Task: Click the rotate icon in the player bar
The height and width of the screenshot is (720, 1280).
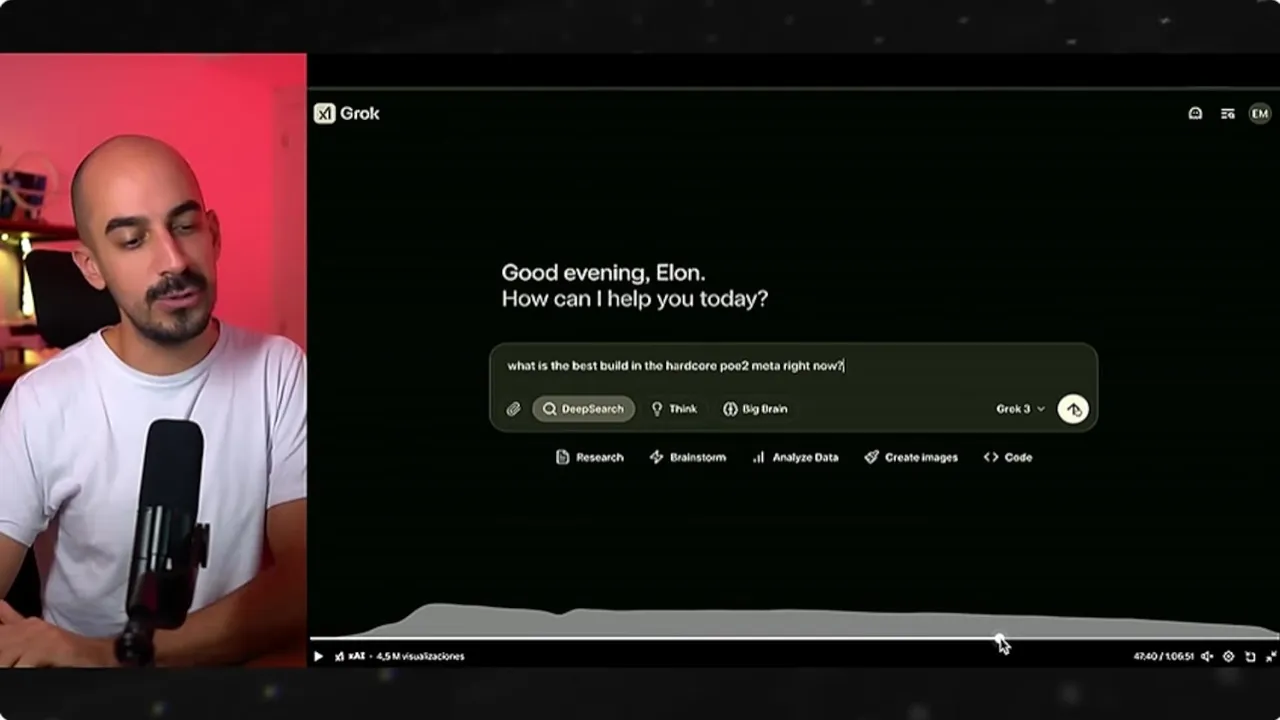Action: pos(1250,657)
